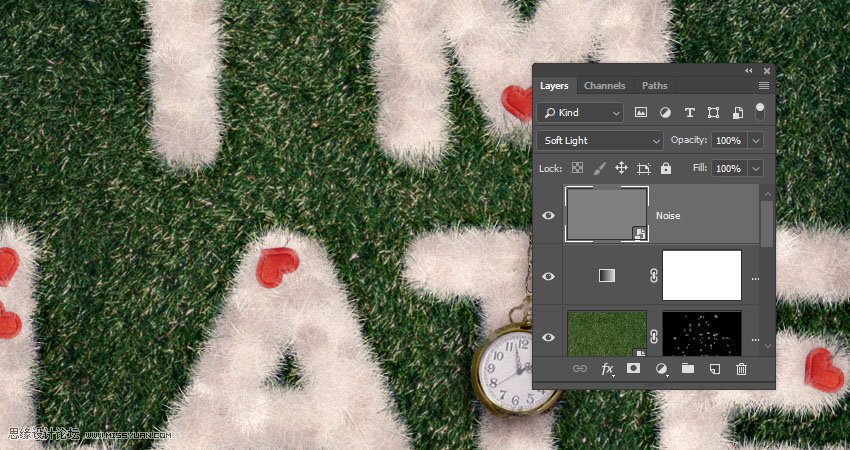Click the Fill value field
This screenshot has width=850, height=450.
730,169
